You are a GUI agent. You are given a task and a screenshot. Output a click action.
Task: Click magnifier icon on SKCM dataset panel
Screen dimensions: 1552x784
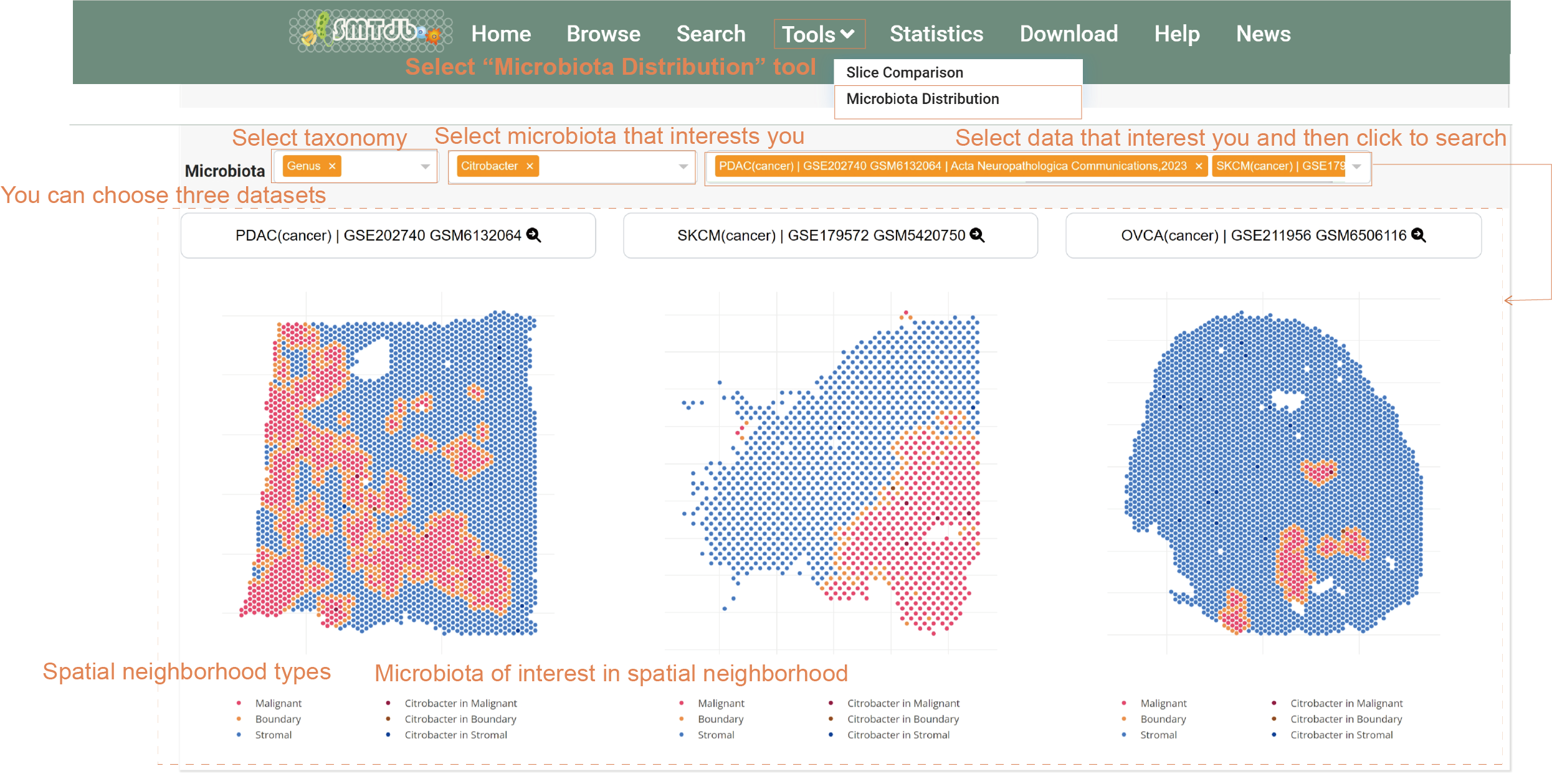coord(978,235)
